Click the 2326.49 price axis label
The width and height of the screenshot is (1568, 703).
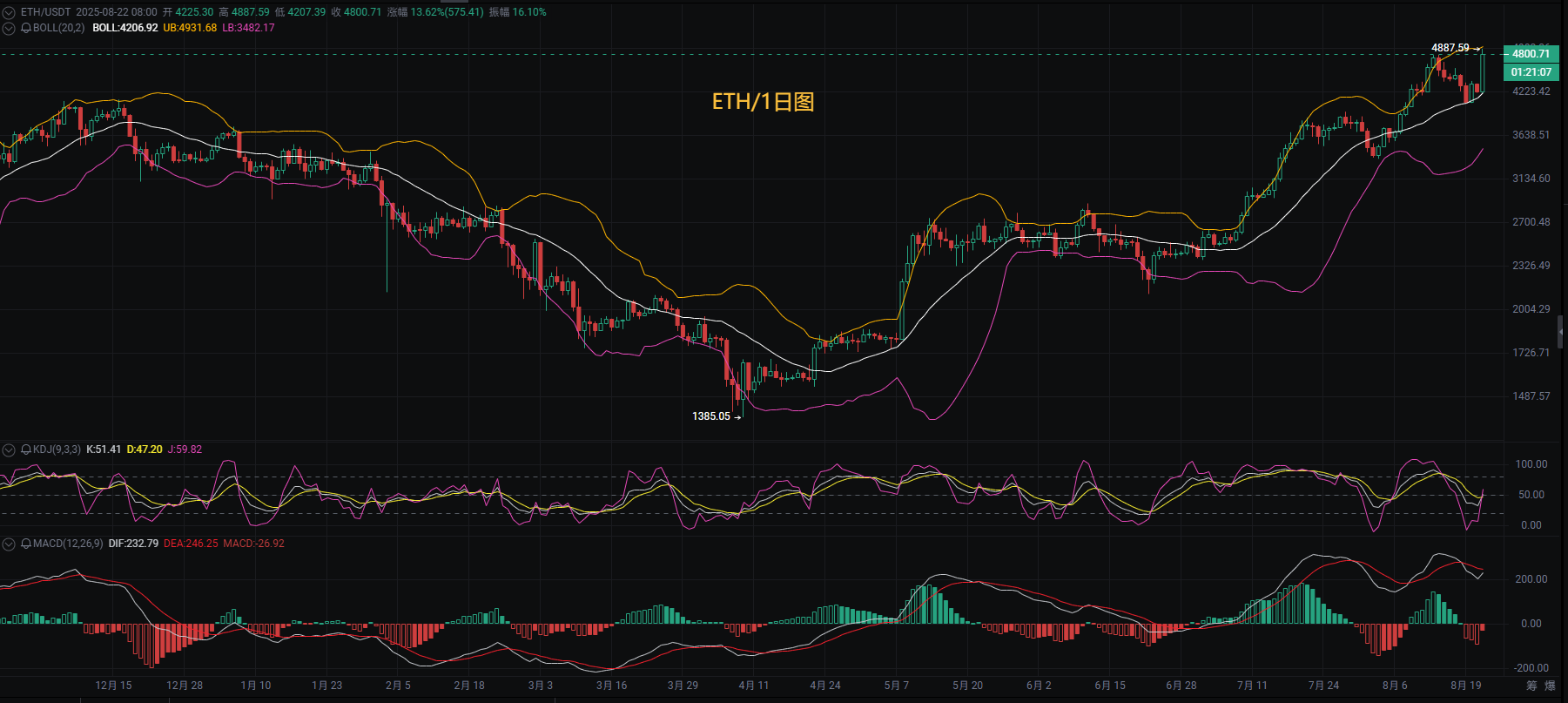(x=1531, y=266)
